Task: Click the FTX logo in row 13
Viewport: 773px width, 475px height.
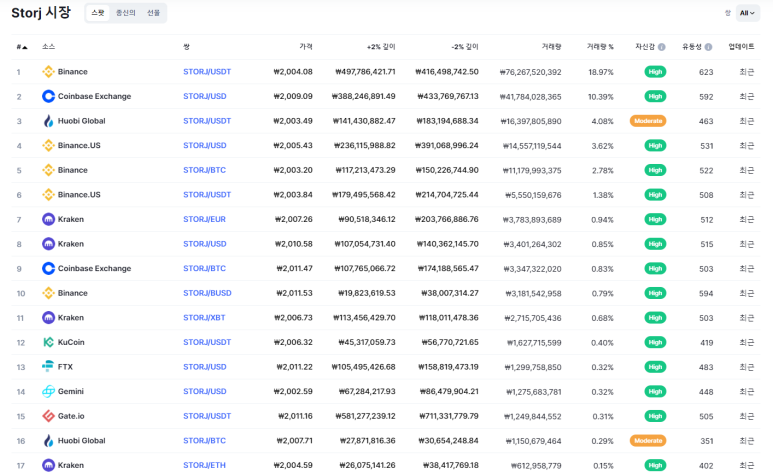Action: point(48,367)
